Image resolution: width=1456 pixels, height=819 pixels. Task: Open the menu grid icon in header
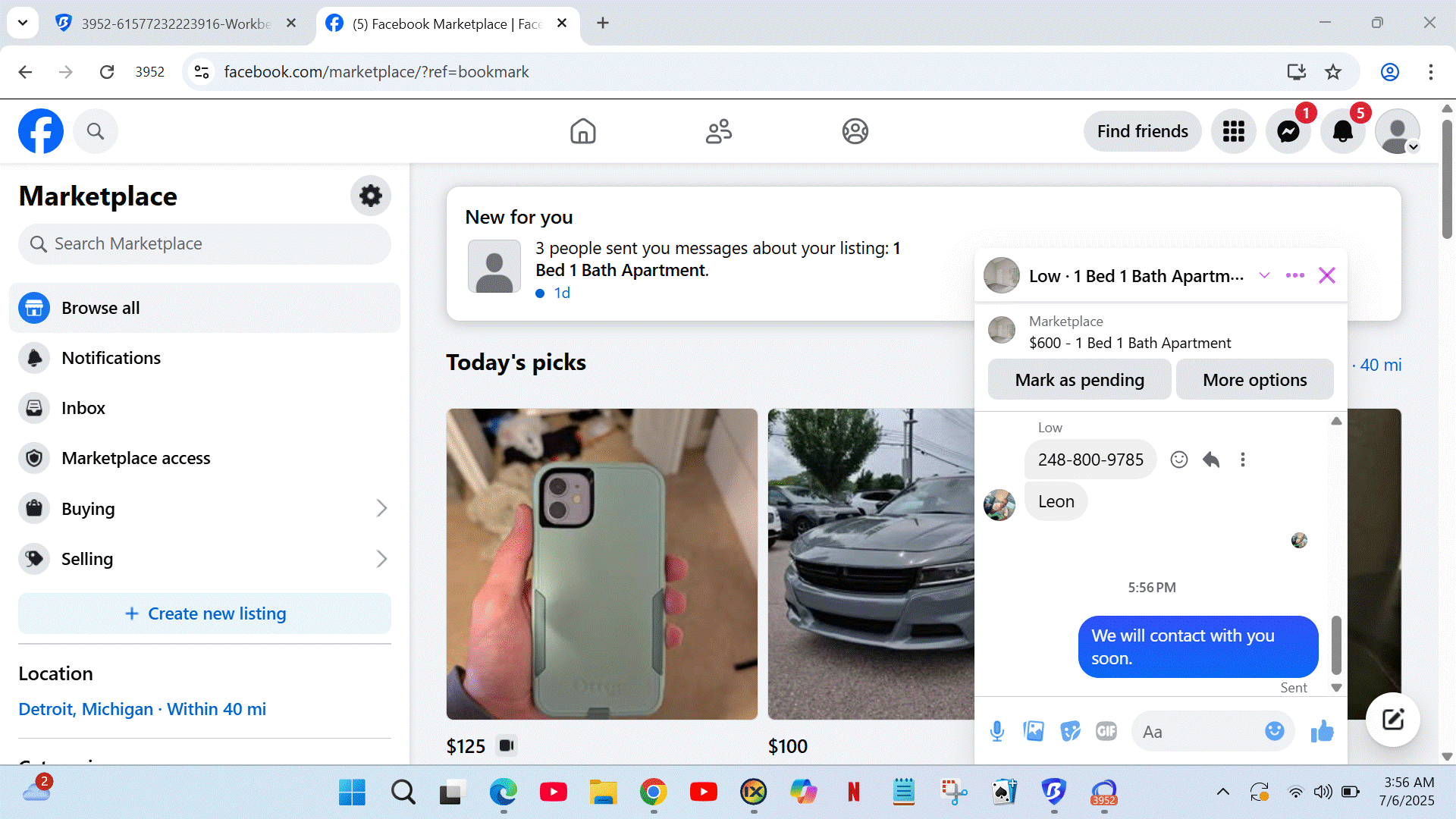pos(1233,131)
